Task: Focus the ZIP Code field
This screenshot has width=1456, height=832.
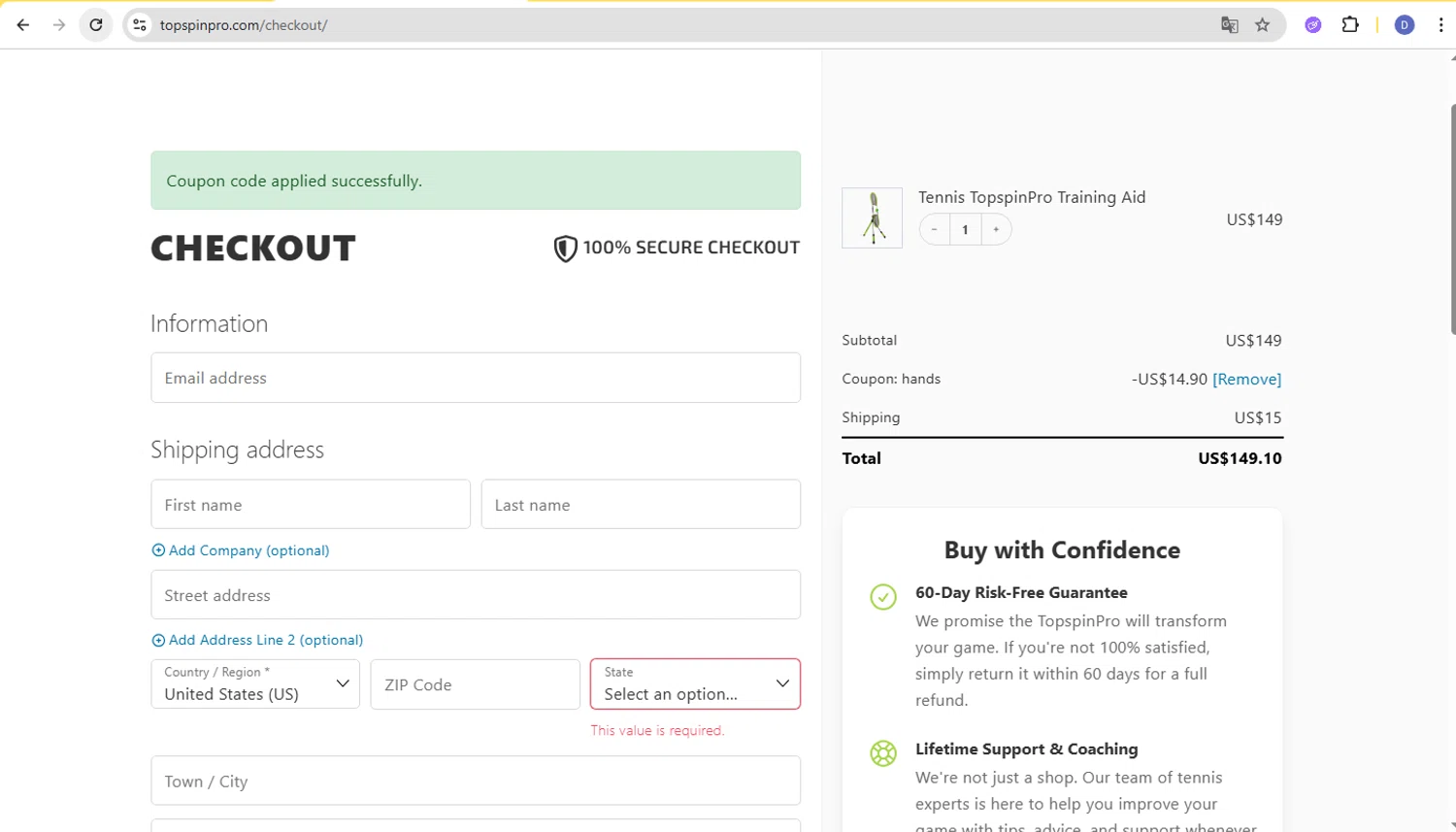Action: coord(475,684)
